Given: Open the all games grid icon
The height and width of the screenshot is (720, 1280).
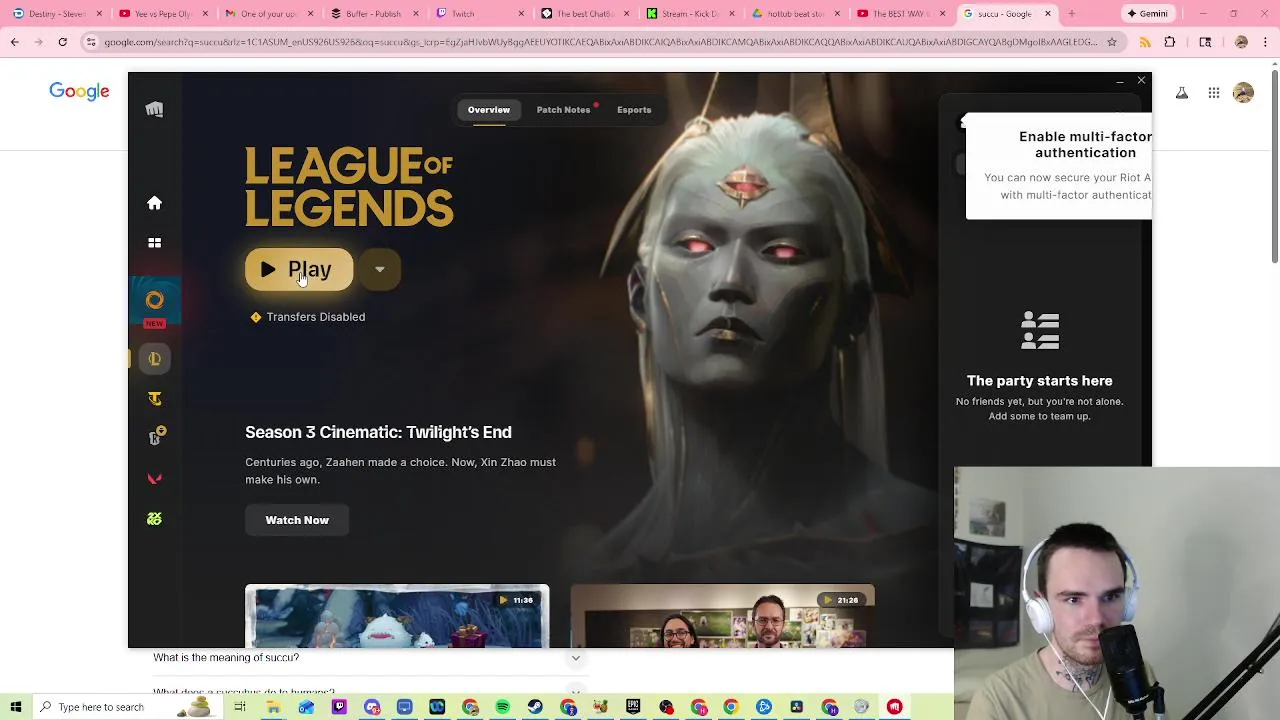Looking at the screenshot, I should [154, 243].
